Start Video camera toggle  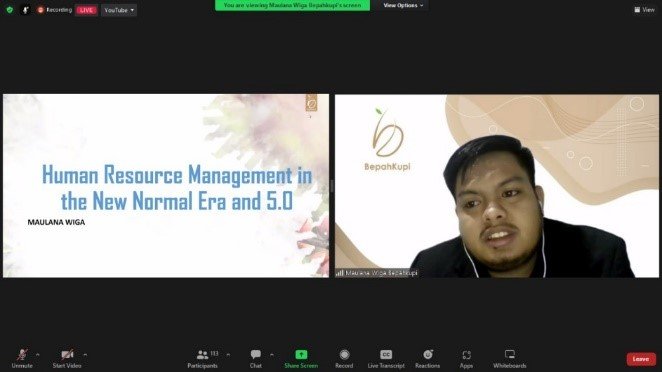click(x=67, y=358)
